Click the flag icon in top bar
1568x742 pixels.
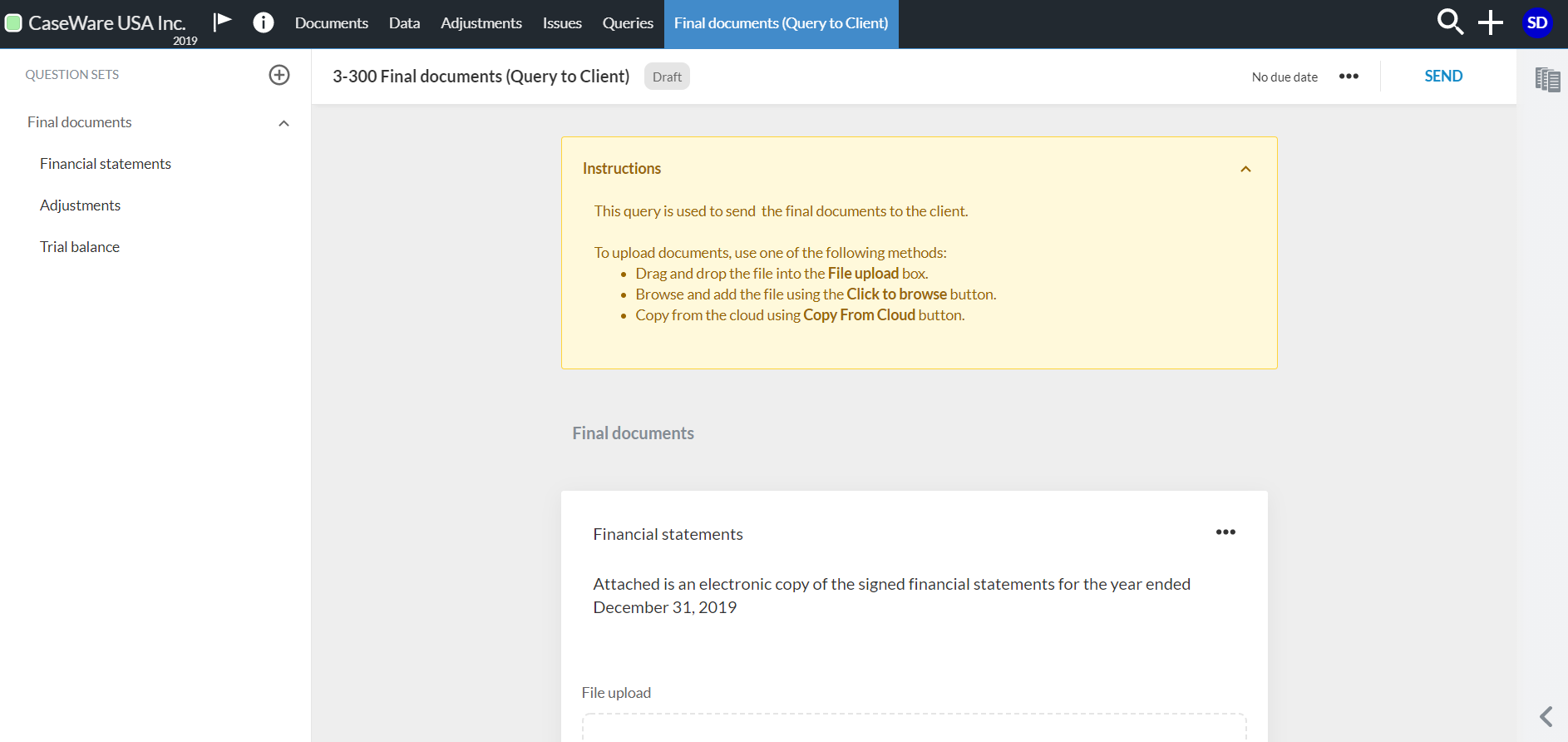[x=222, y=22]
